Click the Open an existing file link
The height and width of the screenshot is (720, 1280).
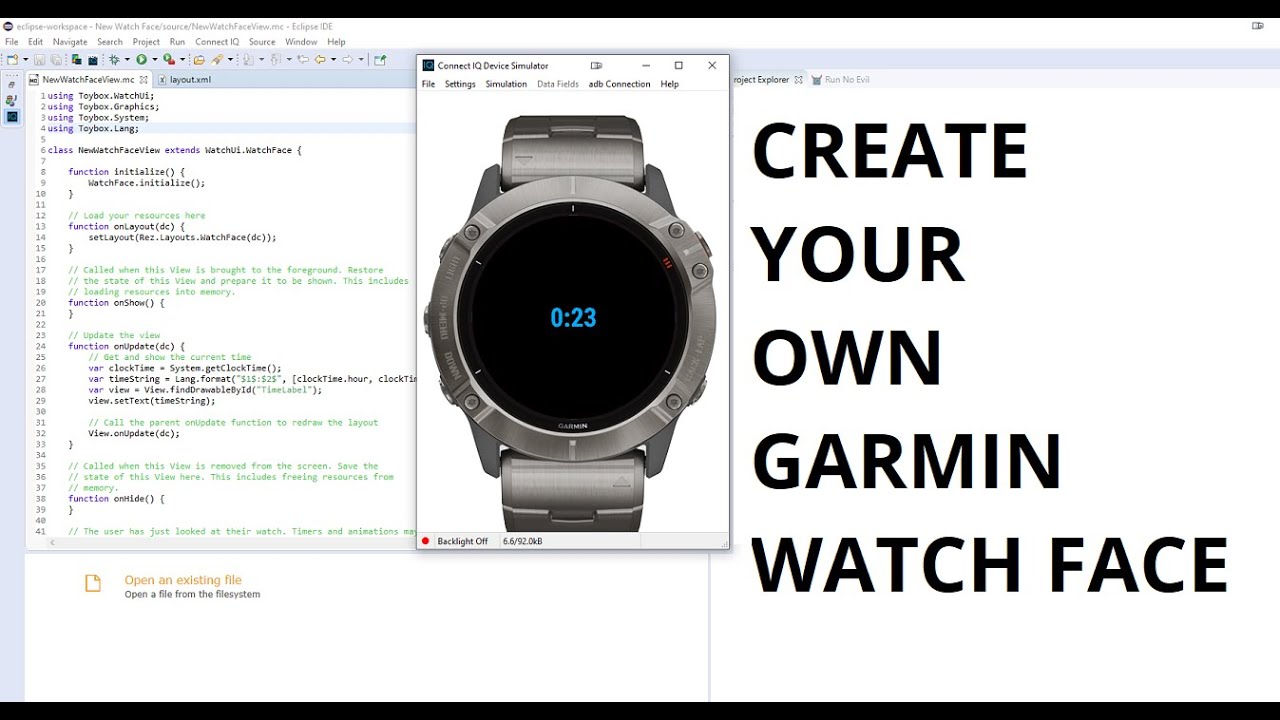pos(183,580)
